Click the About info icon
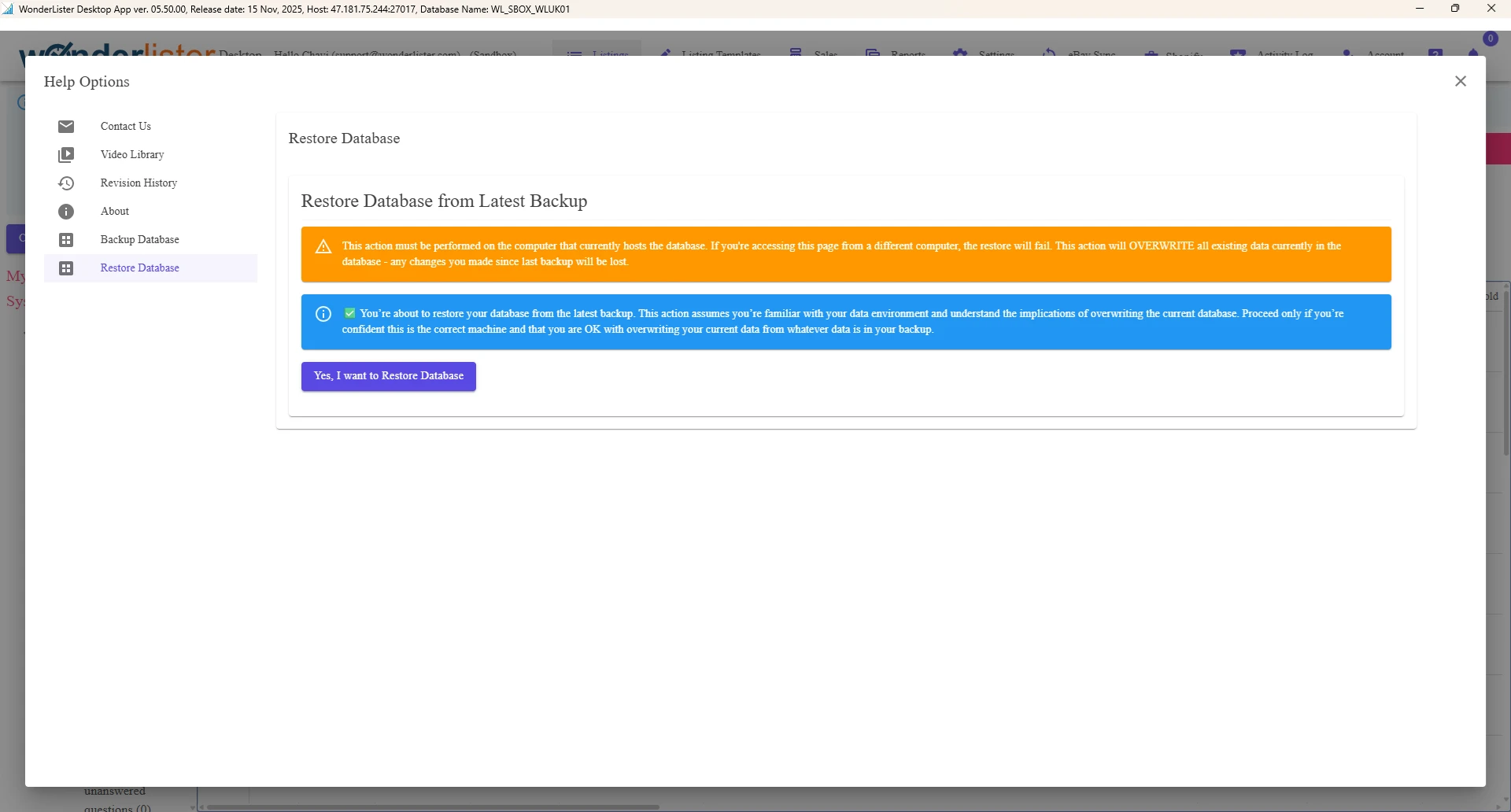This screenshot has height=812, width=1511. [66, 211]
